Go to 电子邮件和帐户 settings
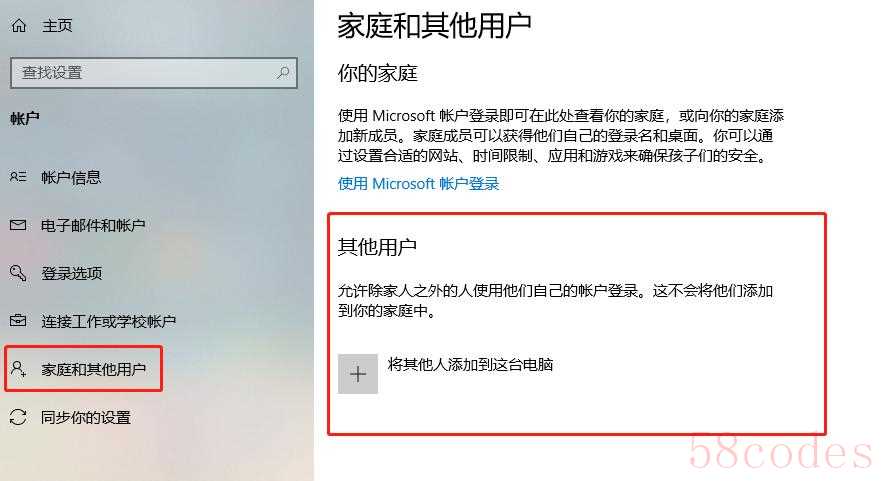Image resolution: width=888 pixels, height=481 pixels. (x=93, y=225)
